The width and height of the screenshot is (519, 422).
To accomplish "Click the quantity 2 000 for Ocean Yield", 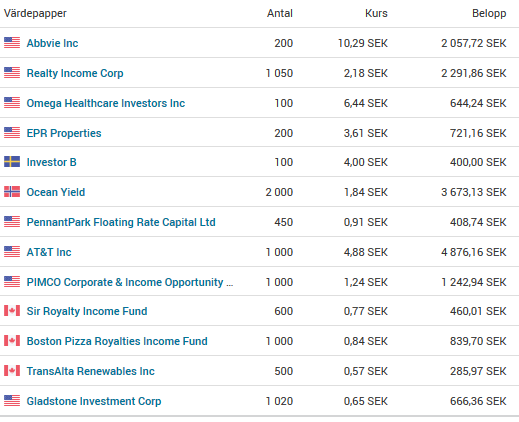I will (279, 192).
